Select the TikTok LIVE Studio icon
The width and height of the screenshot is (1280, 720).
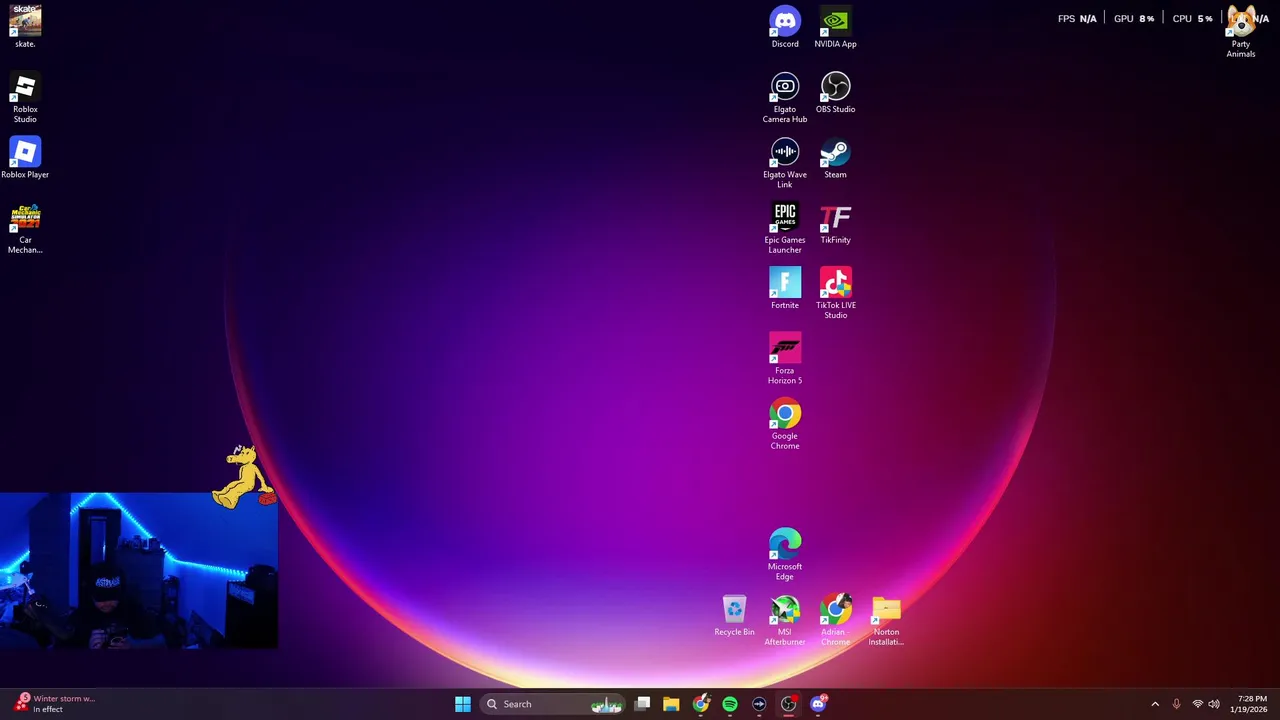835,293
